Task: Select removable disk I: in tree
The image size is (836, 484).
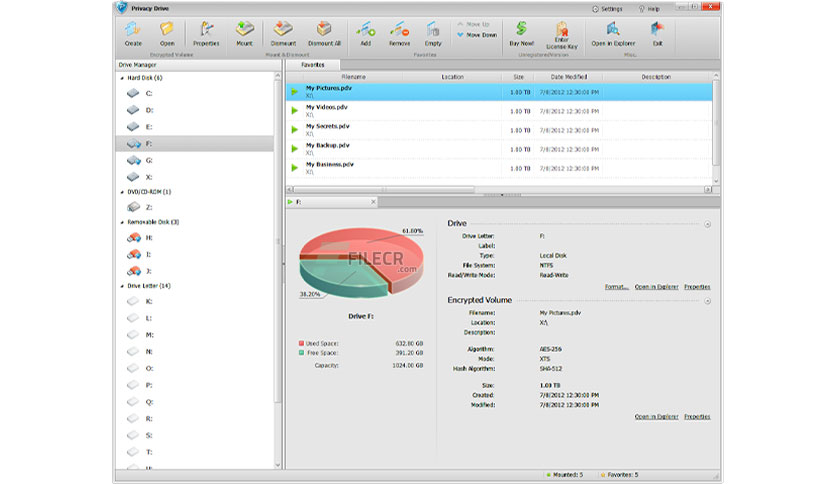Action: tap(195, 254)
